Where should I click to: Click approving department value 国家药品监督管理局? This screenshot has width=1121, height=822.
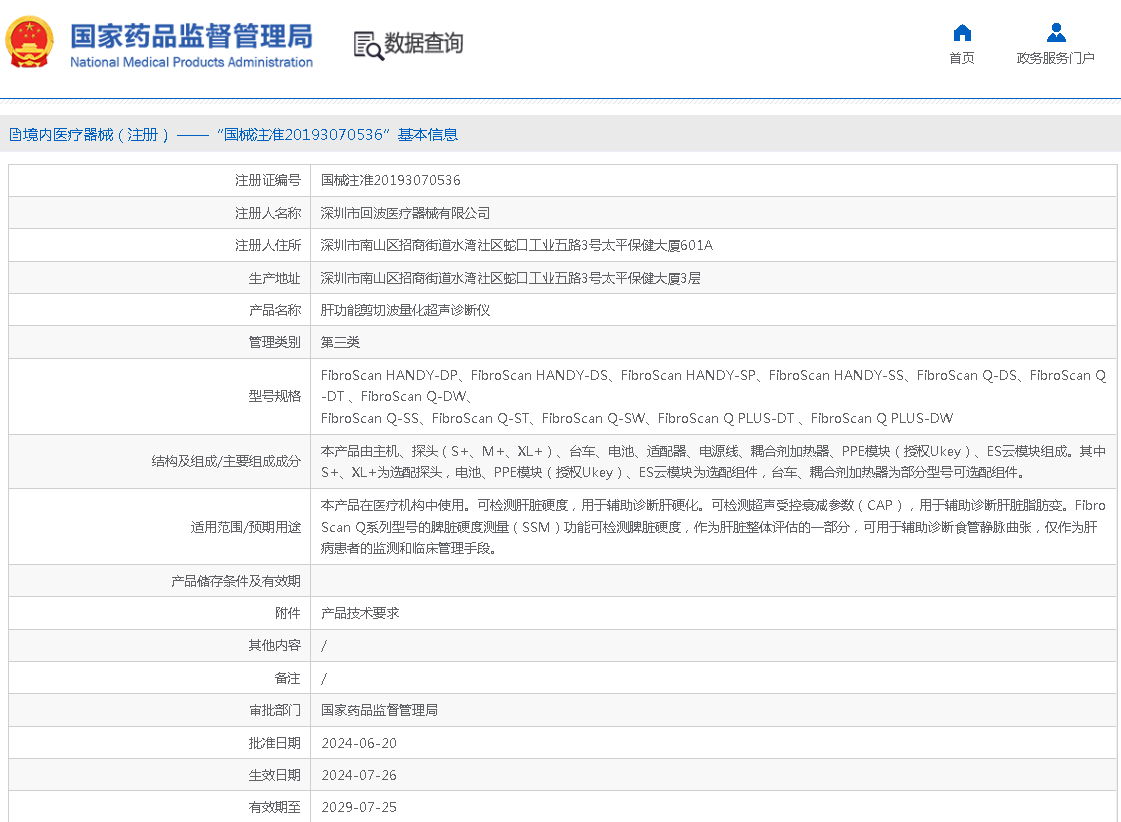[x=379, y=710]
